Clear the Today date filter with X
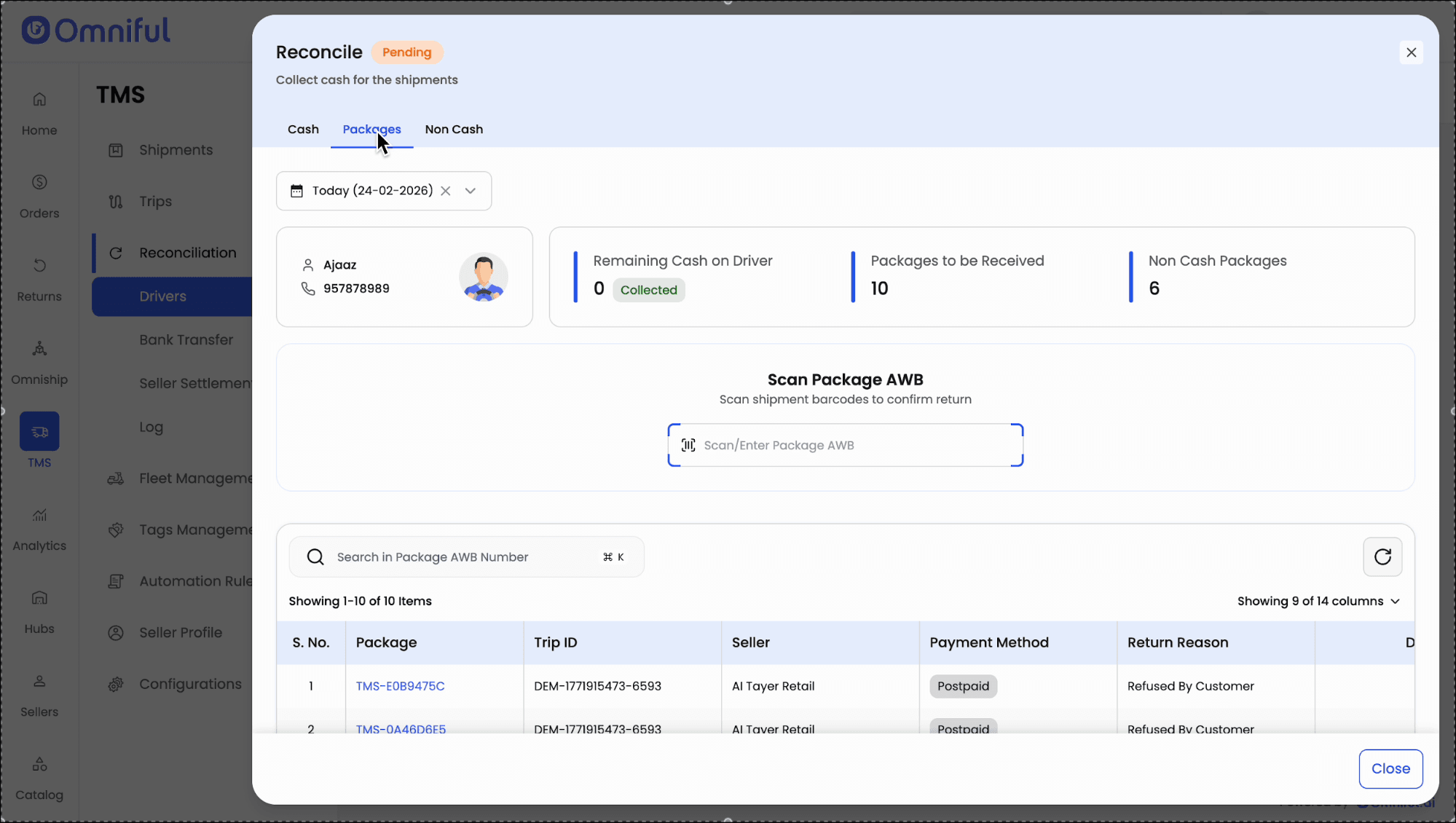Viewport: 1456px width, 823px height. [446, 191]
